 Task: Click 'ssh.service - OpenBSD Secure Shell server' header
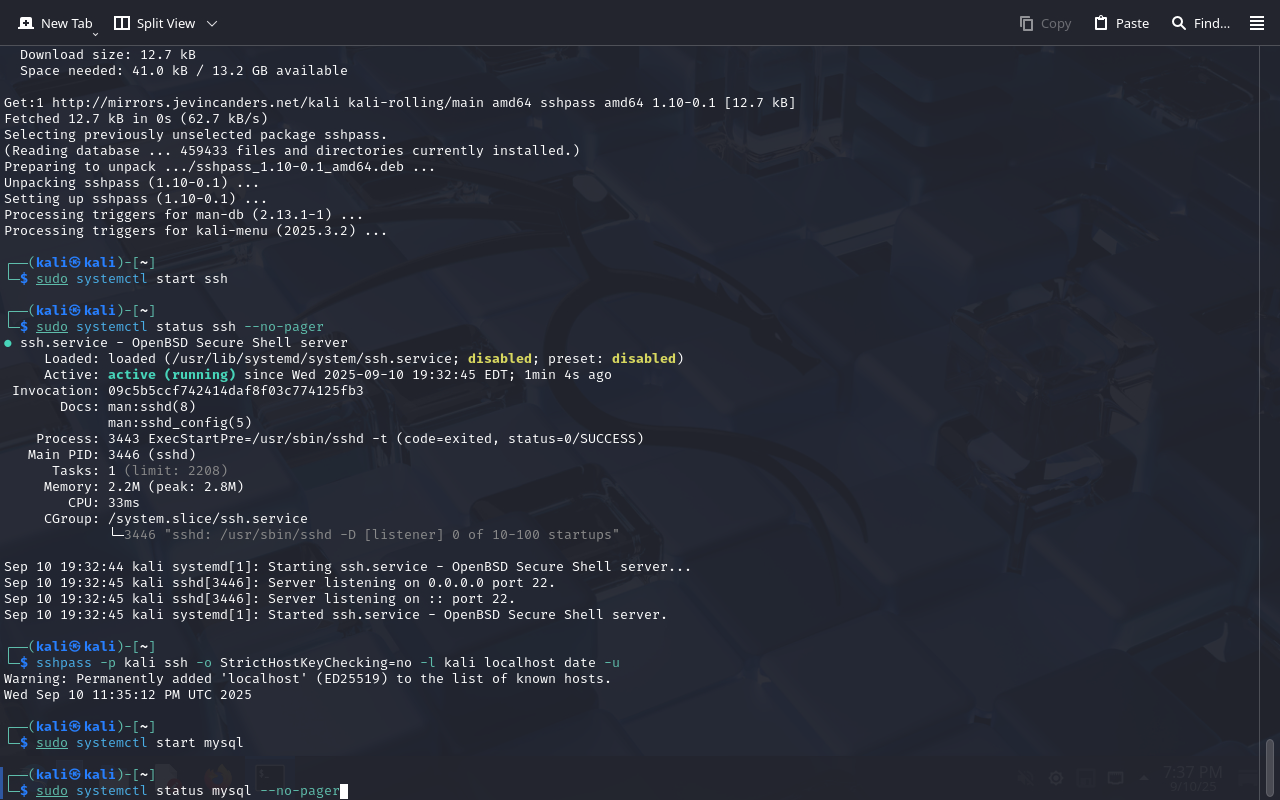[184, 343]
